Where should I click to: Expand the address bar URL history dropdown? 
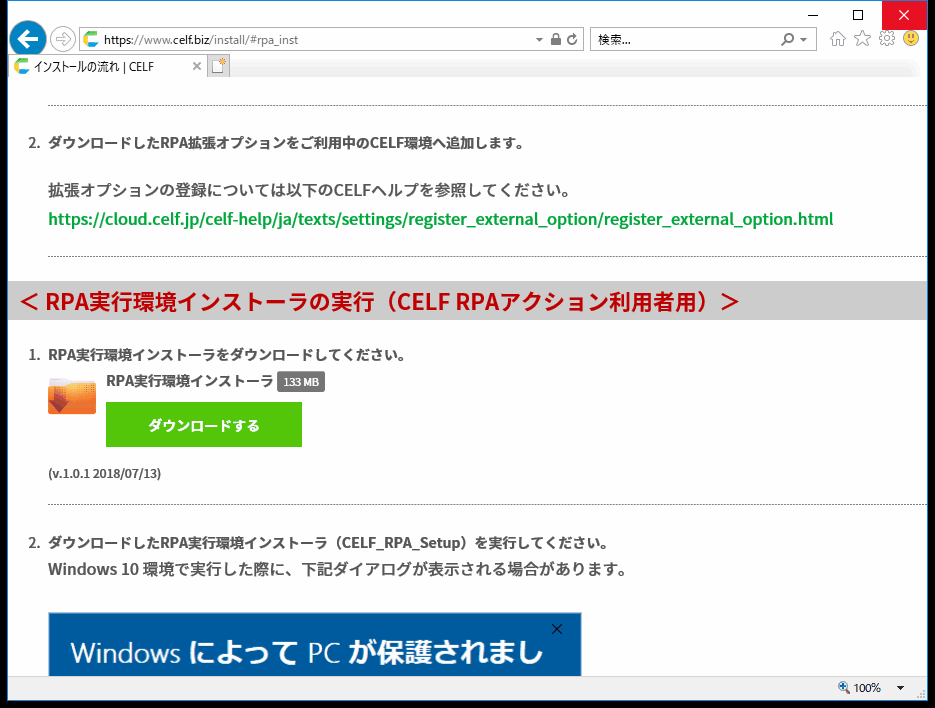[x=539, y=40]
